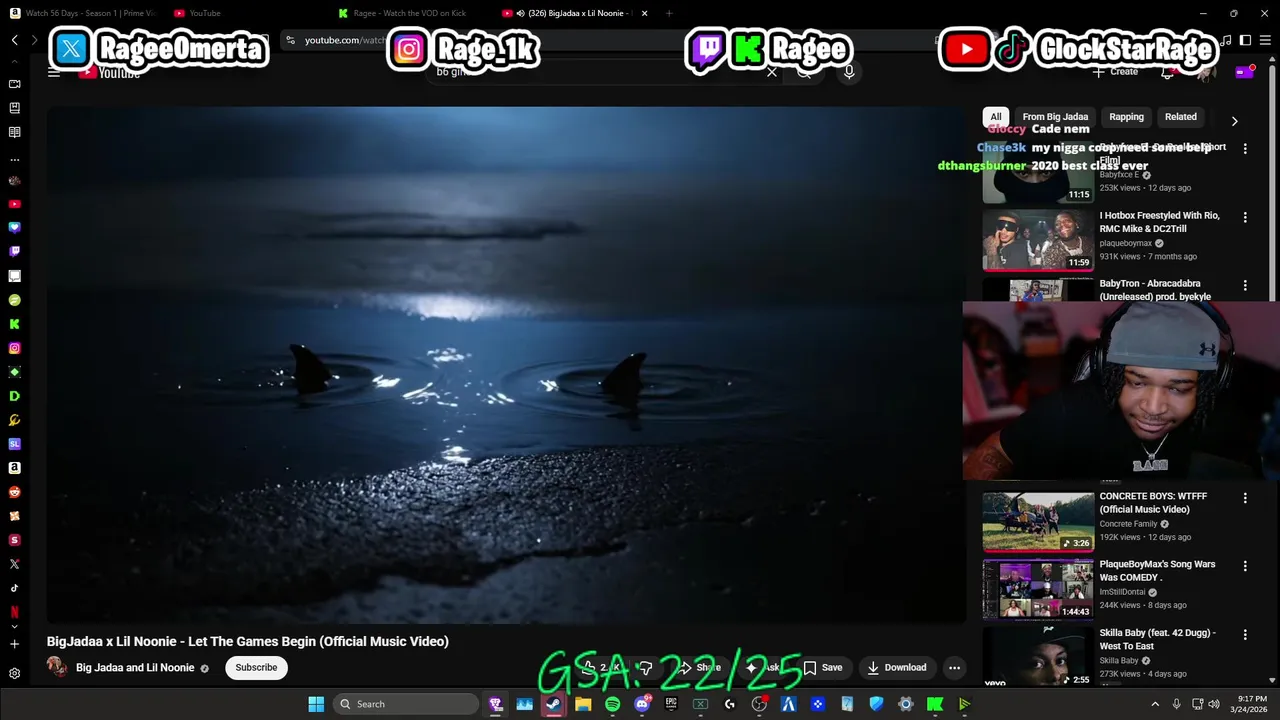The height and width of the screenshot is (720, 1280).
Task: Open the Spotify app from taskbar
Action: [612, 704]
